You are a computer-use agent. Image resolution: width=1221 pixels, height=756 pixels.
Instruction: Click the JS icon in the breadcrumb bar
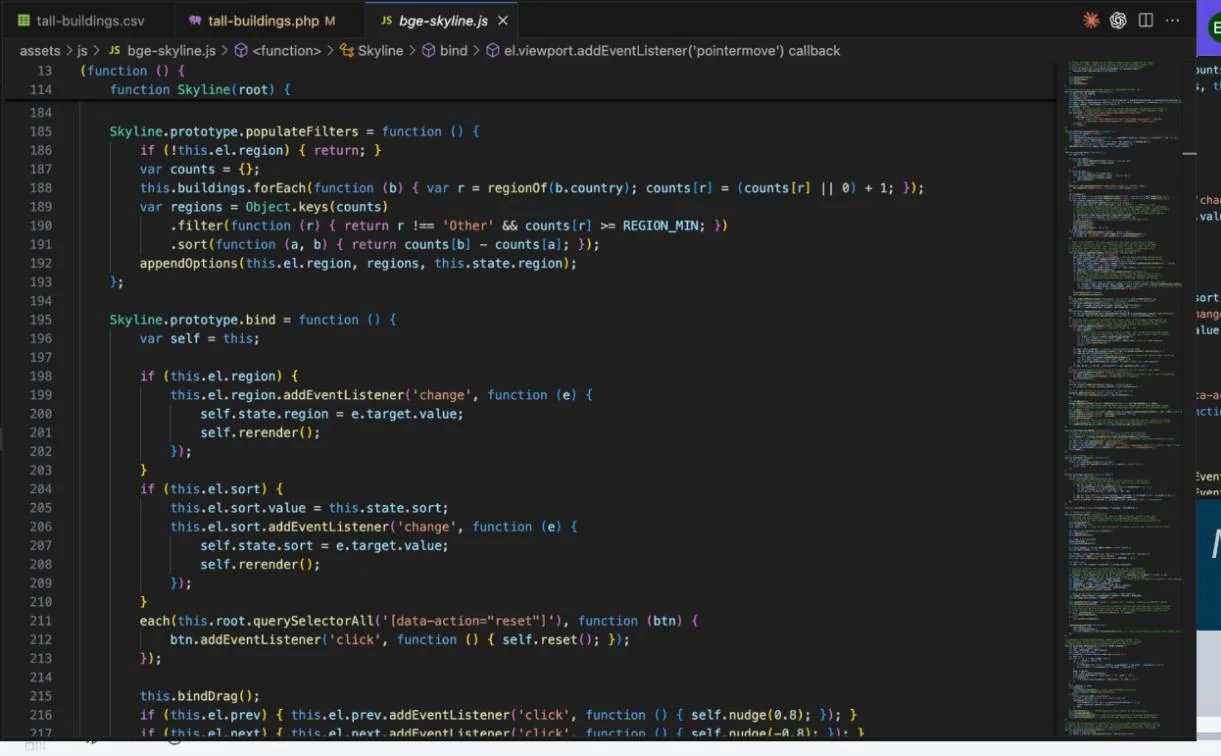coord(114,50)
